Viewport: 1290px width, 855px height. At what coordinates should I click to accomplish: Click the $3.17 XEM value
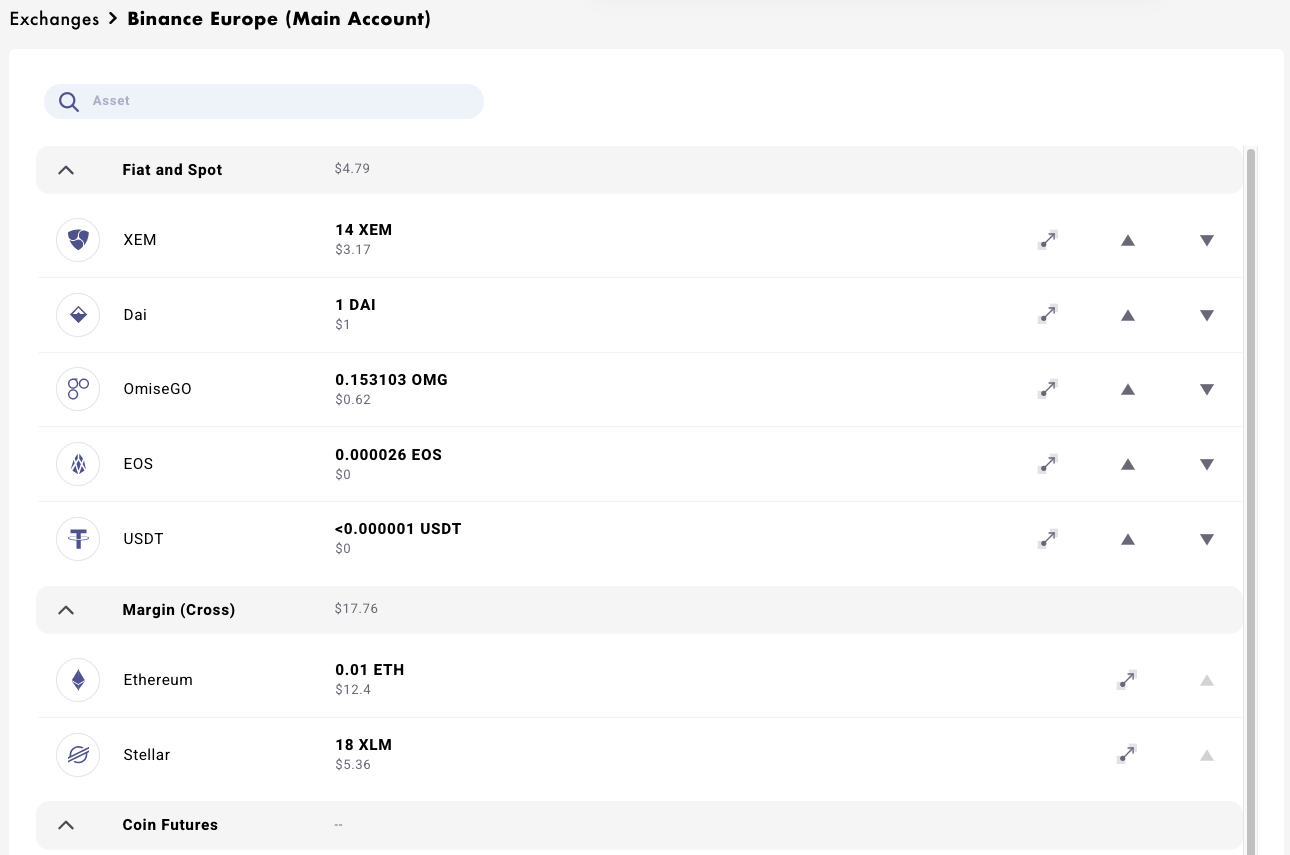click(x=353, y=250)
